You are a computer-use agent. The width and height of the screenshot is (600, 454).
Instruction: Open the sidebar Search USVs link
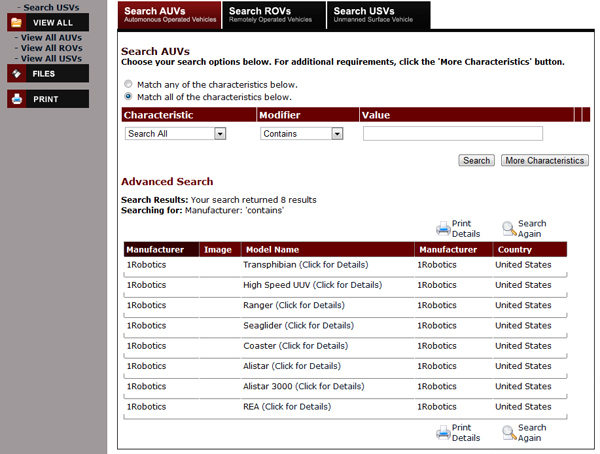click(x=51, y=7)
